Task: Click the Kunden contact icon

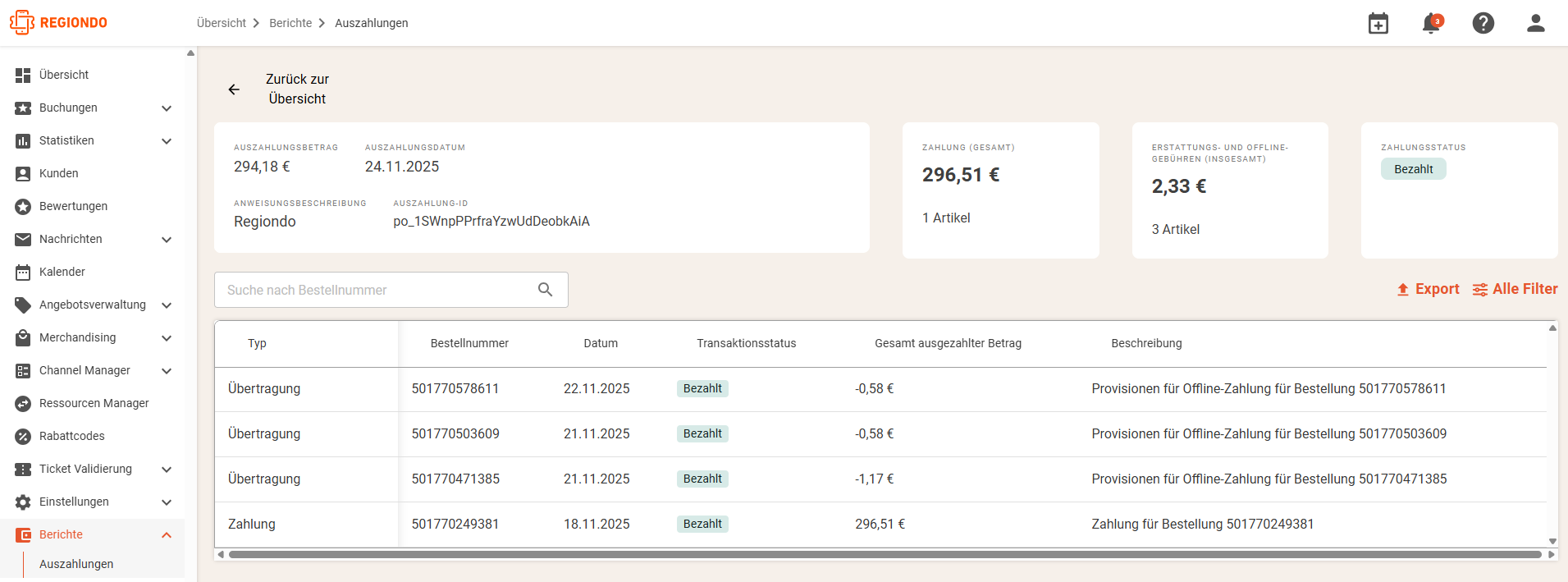Action: [23, 173]
